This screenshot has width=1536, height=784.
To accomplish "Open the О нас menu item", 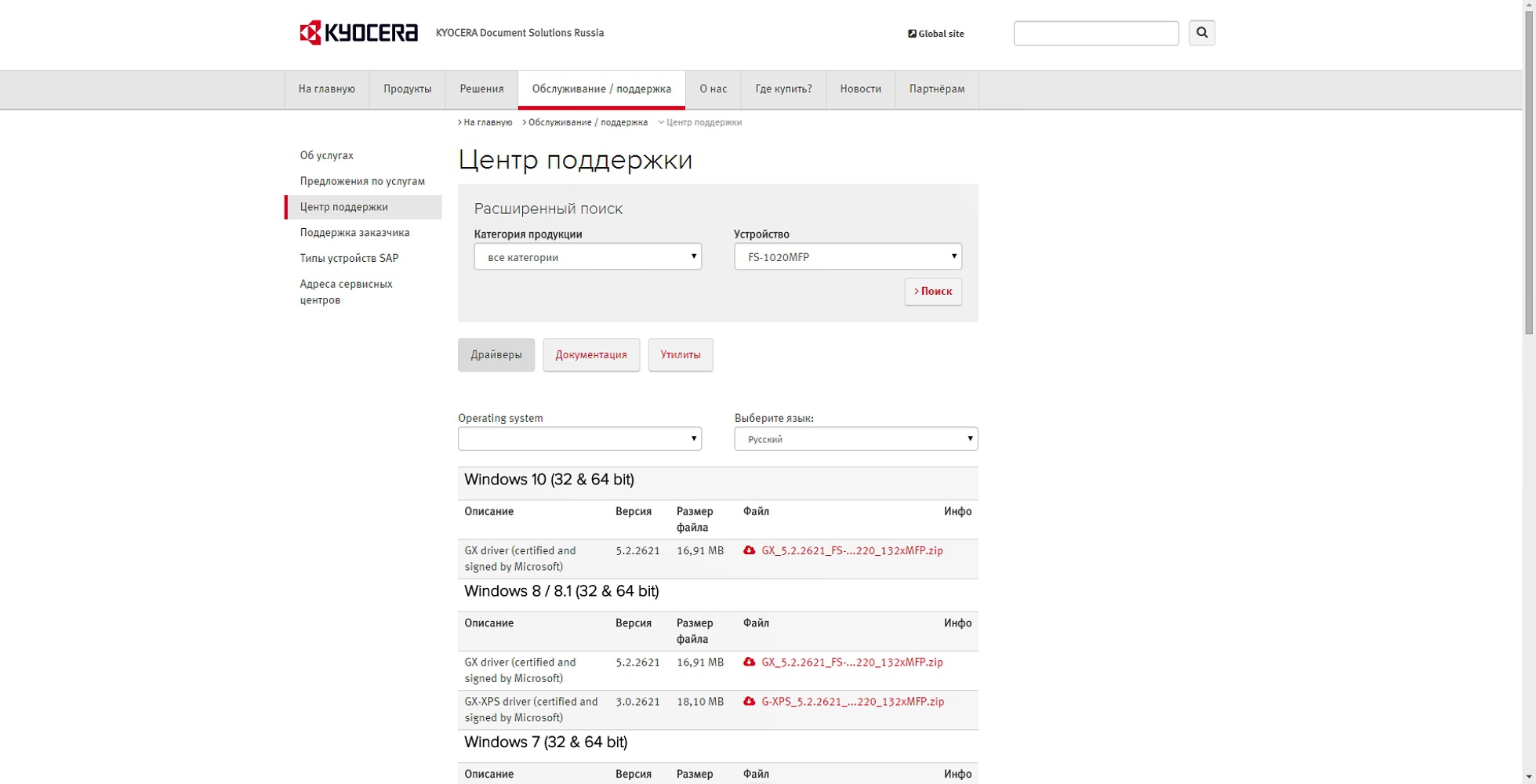I will (713, 89).
